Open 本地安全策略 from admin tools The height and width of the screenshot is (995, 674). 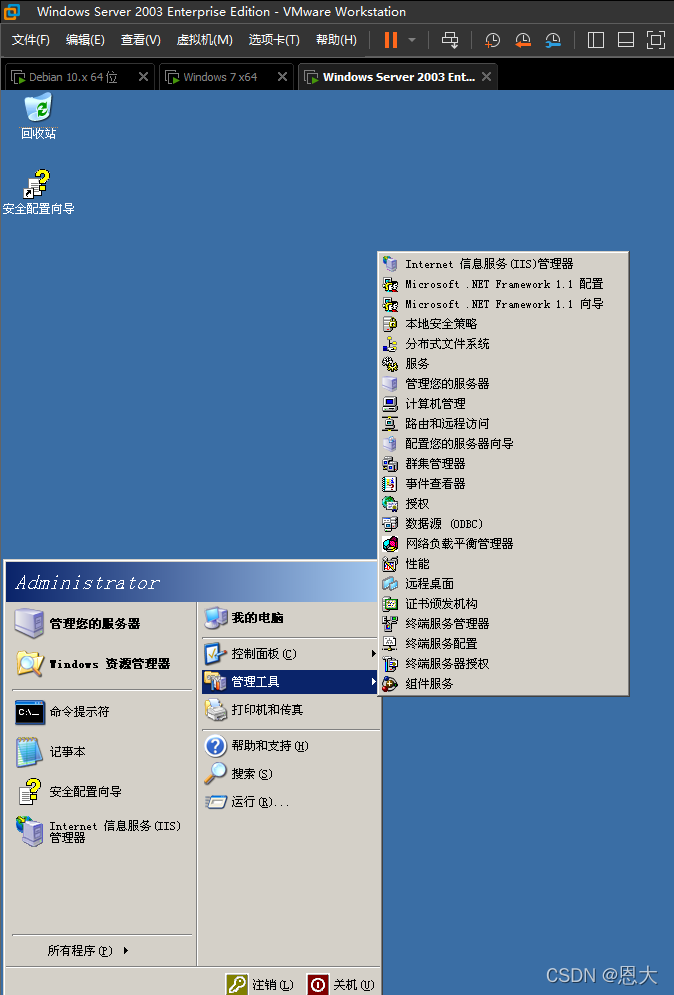click(x=503, y=324)
